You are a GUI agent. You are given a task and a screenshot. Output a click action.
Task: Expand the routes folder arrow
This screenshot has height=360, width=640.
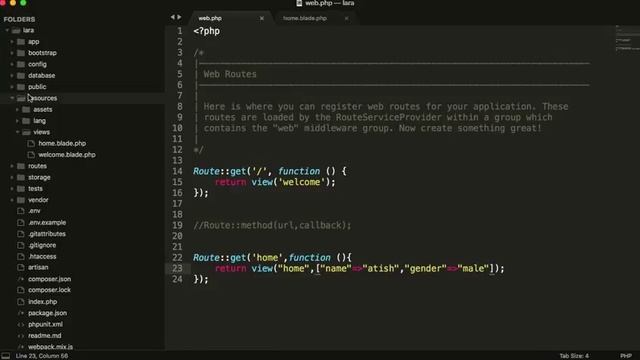click(12, 166)
